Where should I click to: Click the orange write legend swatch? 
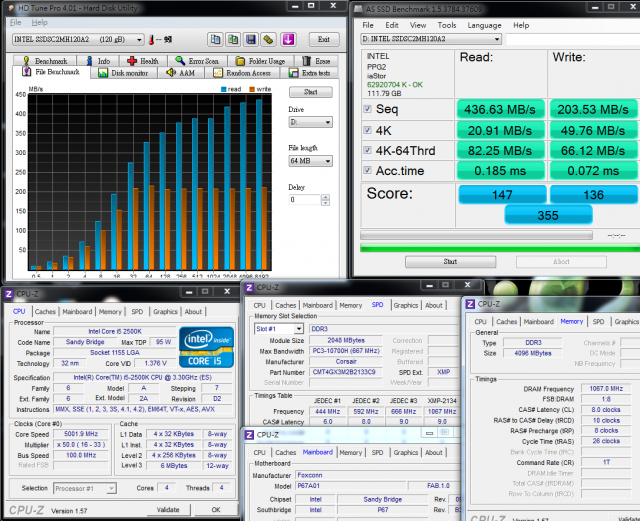click(x=252, y=89)
